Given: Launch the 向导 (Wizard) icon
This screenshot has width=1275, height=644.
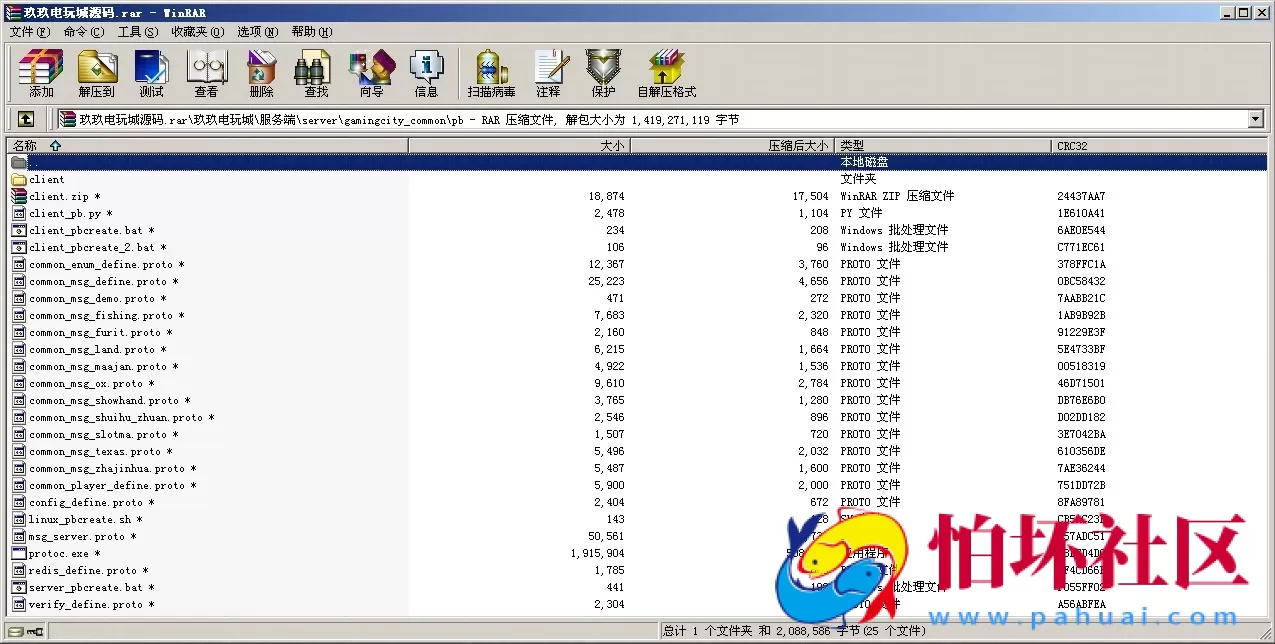Looking at the screenshot, I should pyautogui.click(x=371, y=73).
